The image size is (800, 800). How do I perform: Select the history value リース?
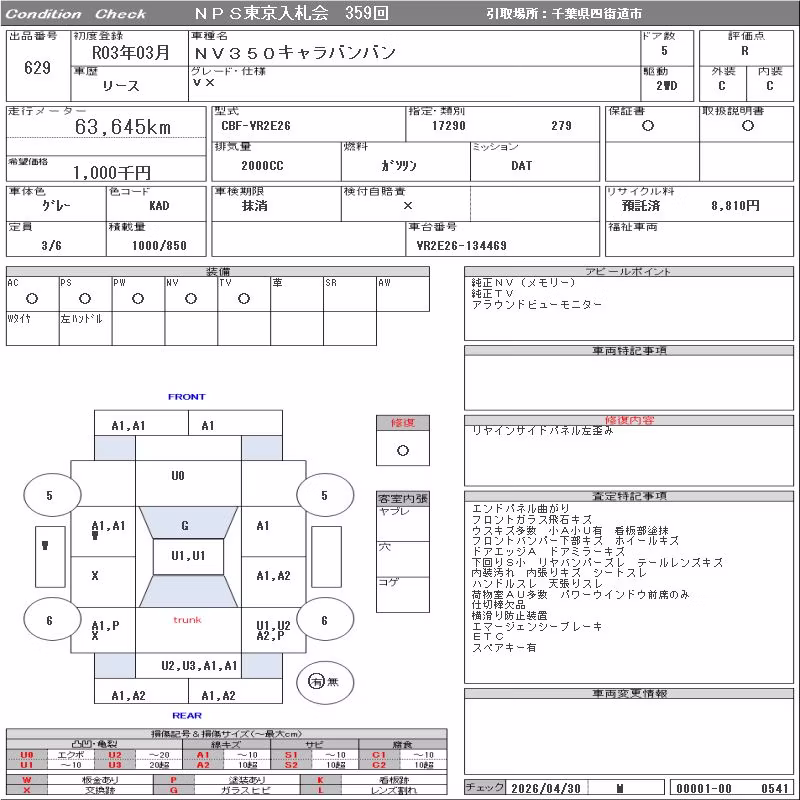(121, 86)
